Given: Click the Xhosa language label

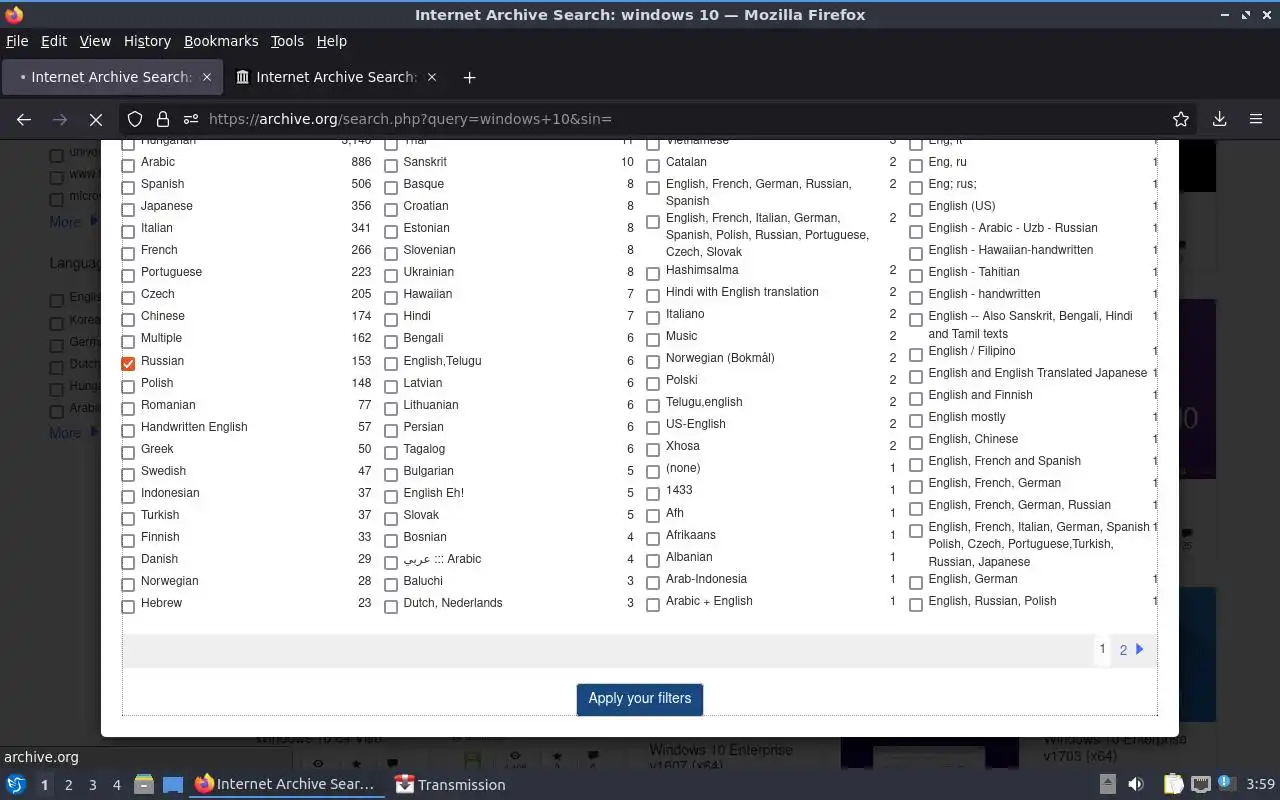Looking at the screenshot, I should click(x=683, y=446).
